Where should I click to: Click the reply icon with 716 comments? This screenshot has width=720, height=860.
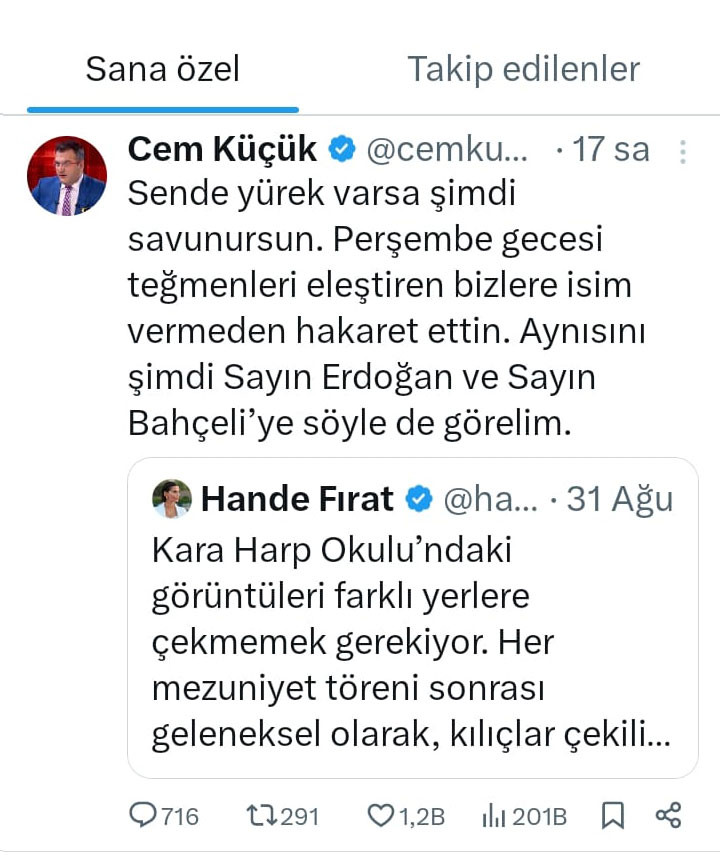[145, 816]
